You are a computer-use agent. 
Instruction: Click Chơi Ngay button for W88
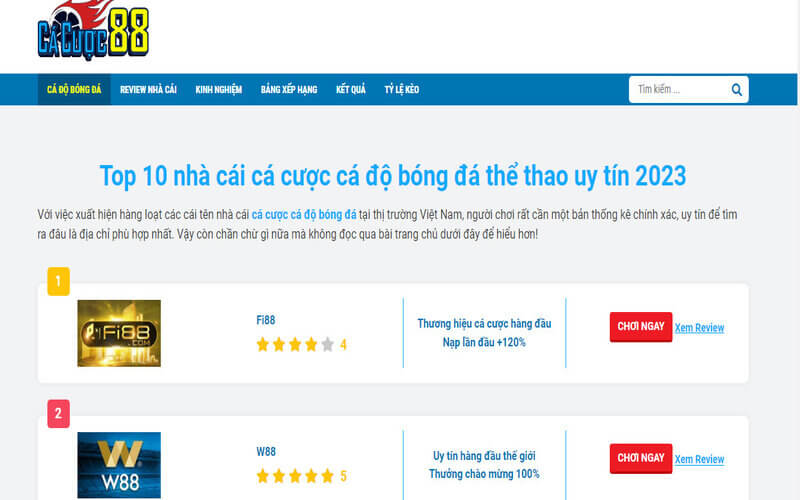coord(641,458)
